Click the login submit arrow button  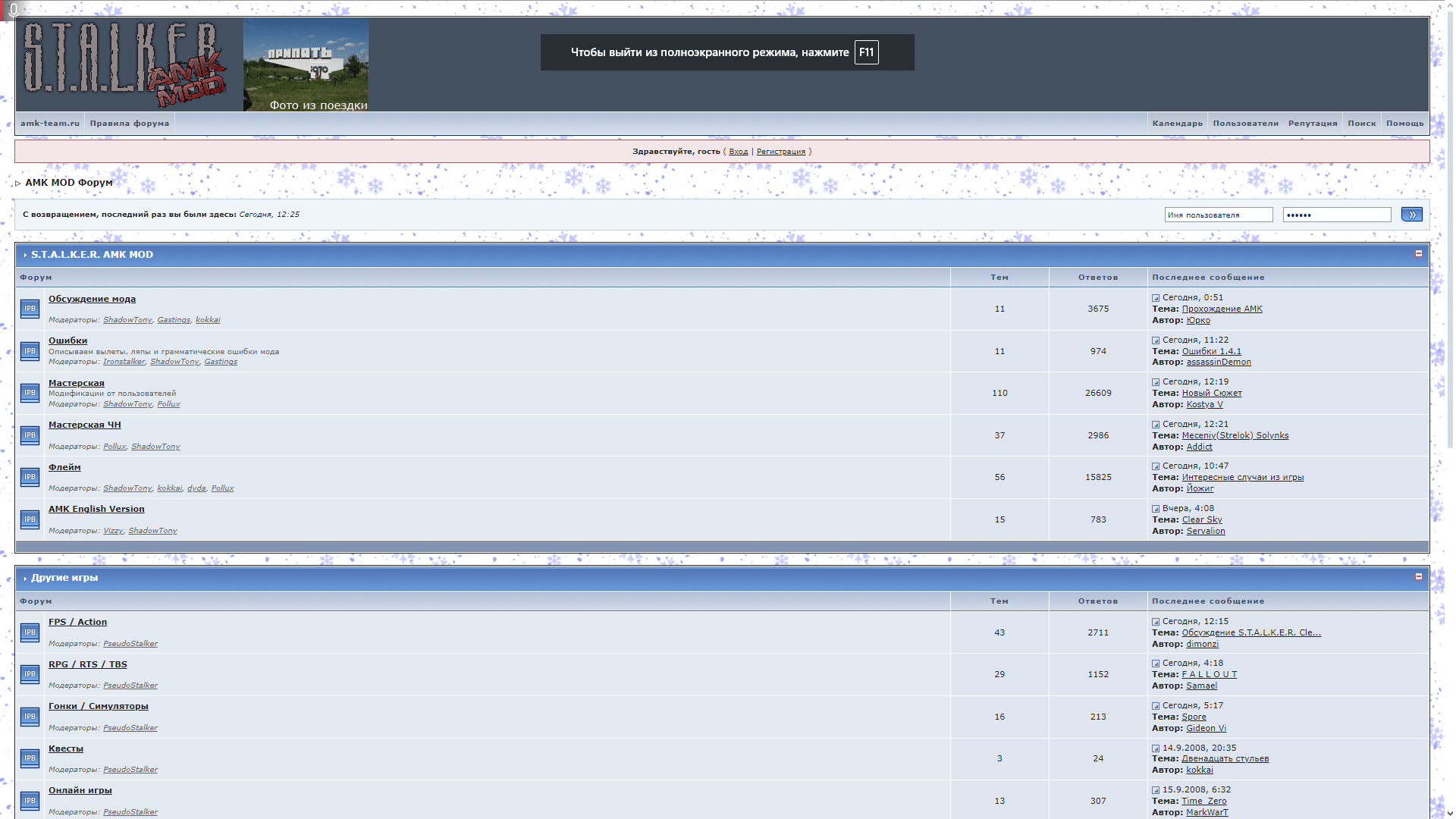tap(1411, 215)
